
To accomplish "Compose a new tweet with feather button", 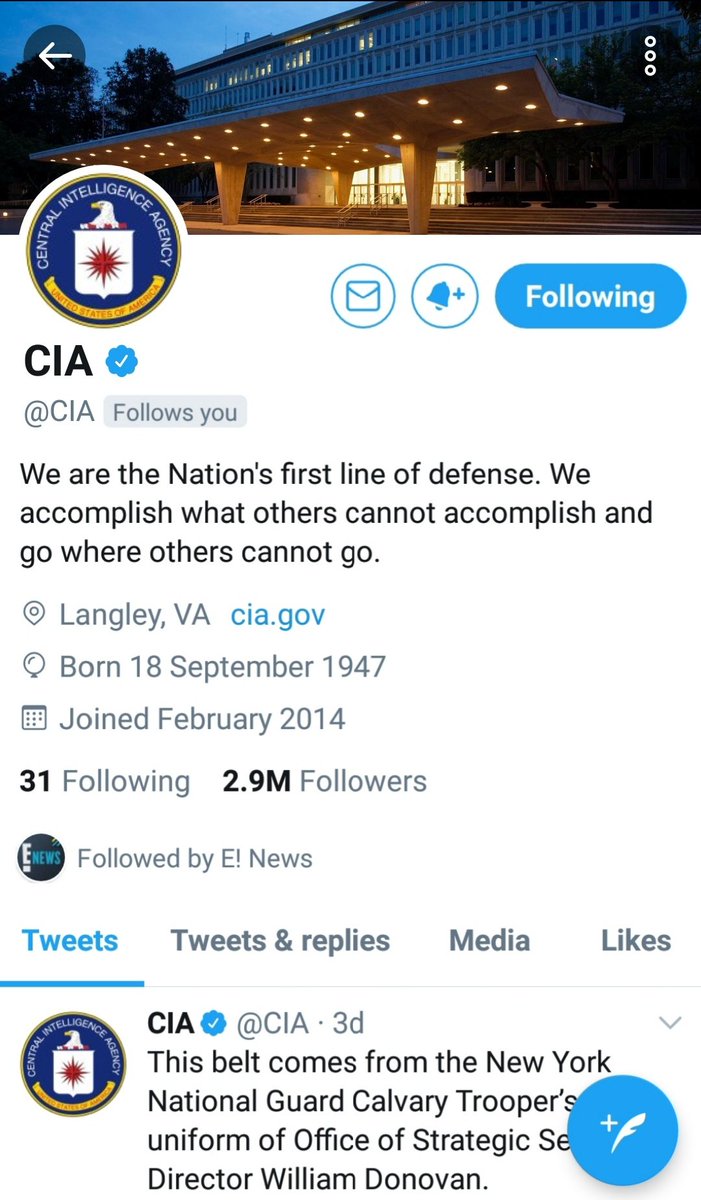I will pyautogui.click(x=629, y=1125).
